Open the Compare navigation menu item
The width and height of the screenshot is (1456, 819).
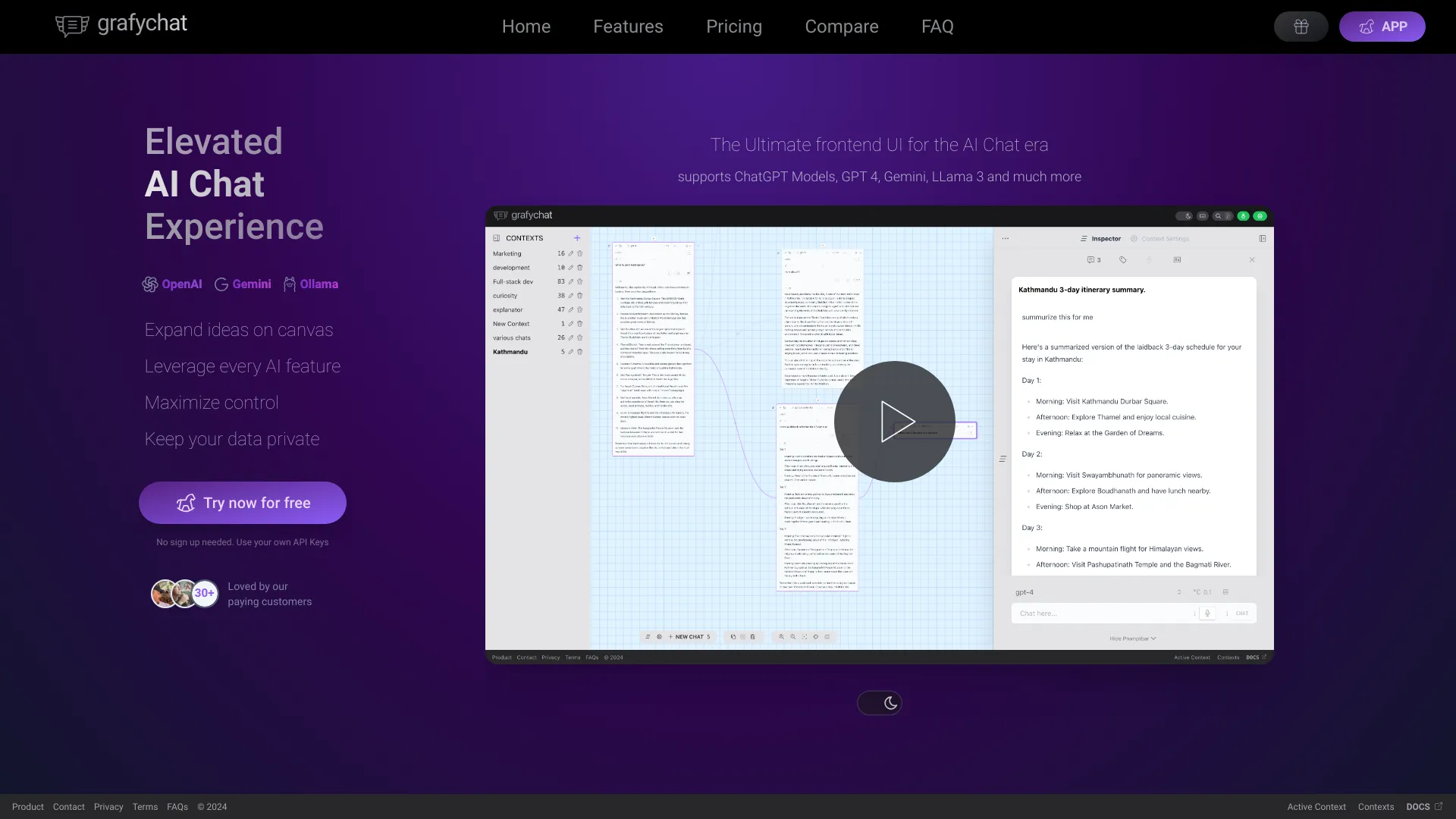pos(841,27)
